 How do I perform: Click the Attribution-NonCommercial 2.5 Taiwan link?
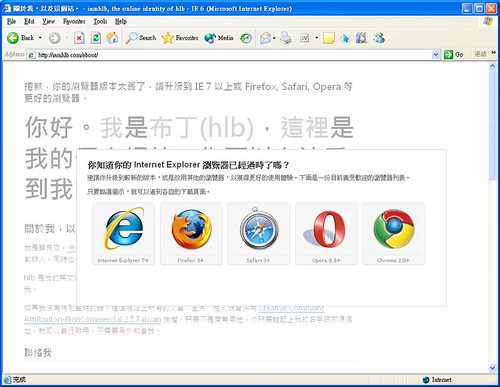coord(92,319)
